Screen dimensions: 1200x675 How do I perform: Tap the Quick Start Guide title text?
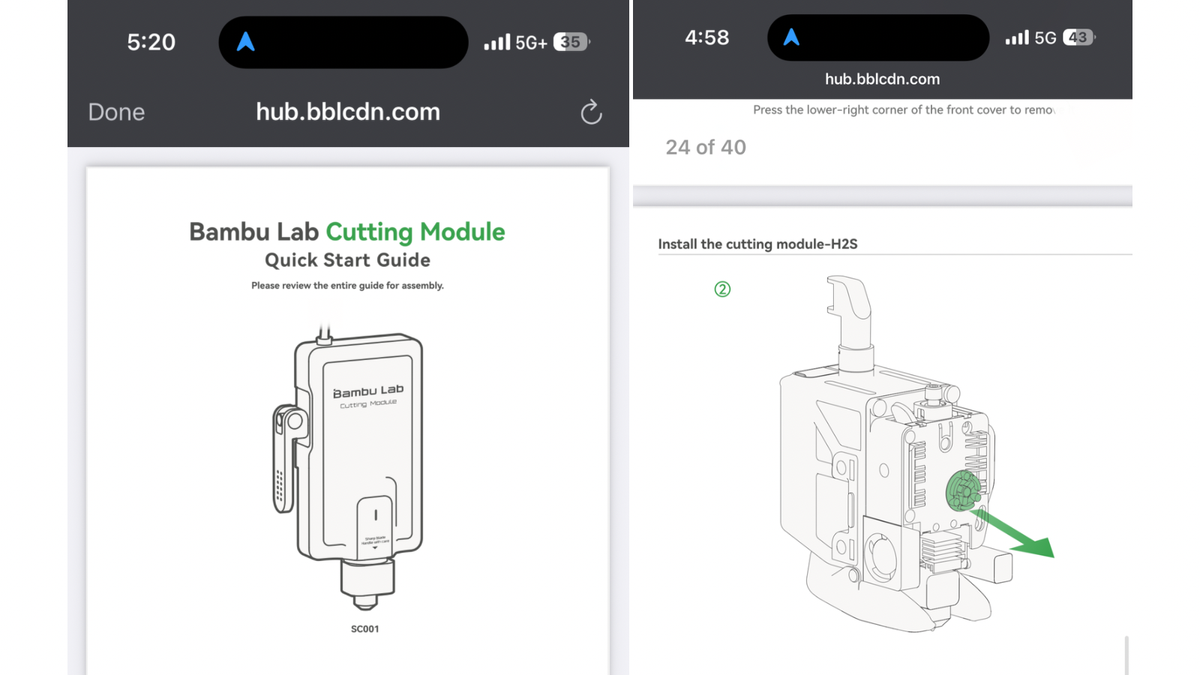pyautogui.click(x=347, y=258)
